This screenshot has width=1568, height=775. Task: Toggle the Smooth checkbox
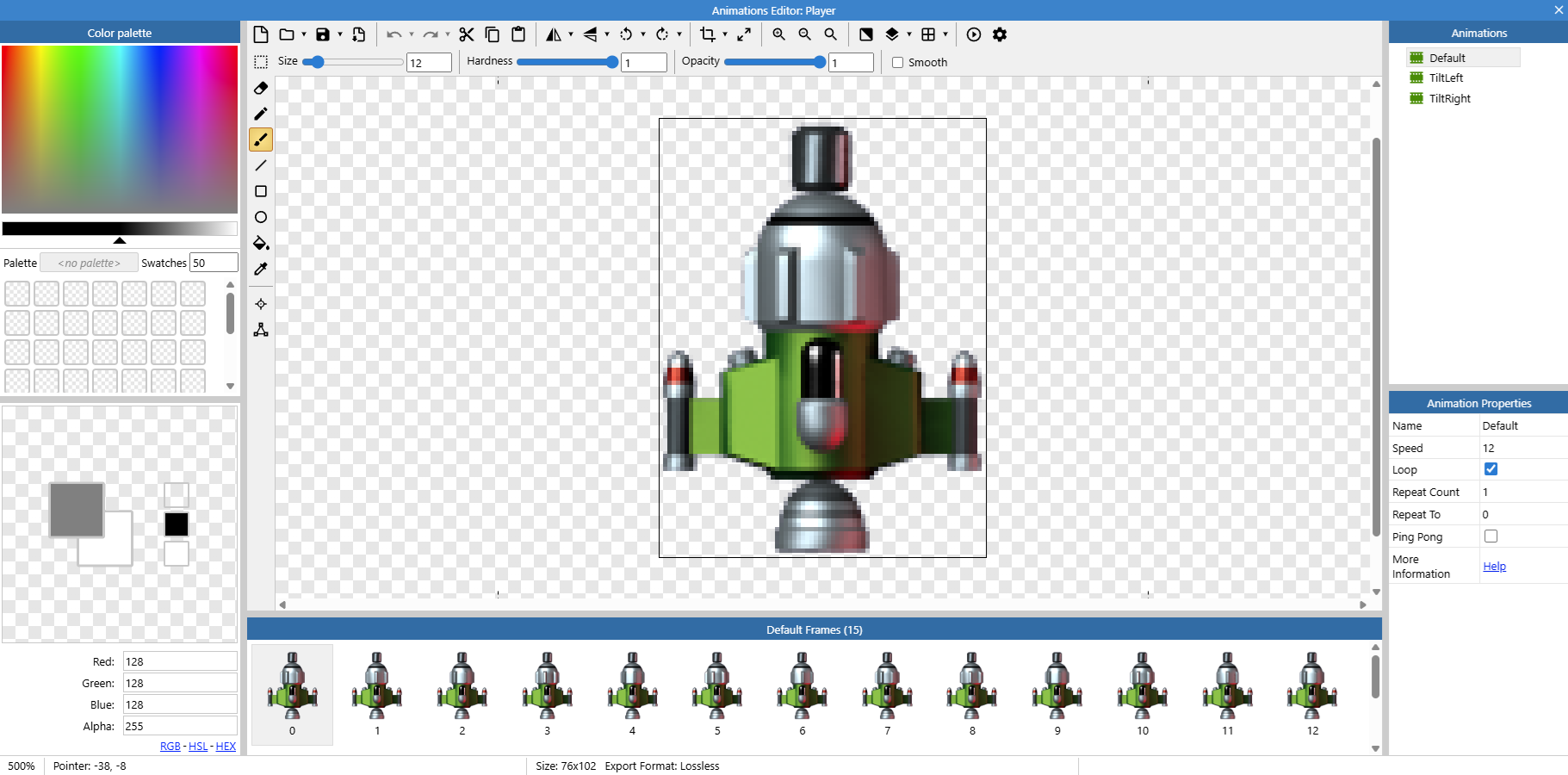pos(897,63)
